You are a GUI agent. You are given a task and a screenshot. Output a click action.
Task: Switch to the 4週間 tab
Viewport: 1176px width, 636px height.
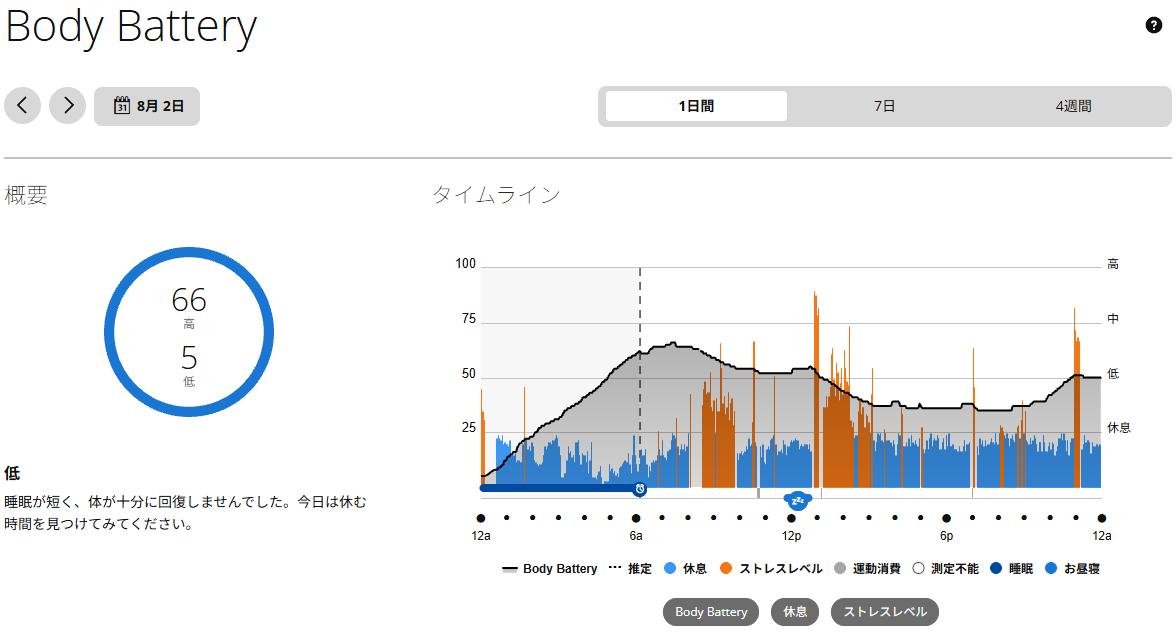tap(1073, 106)
